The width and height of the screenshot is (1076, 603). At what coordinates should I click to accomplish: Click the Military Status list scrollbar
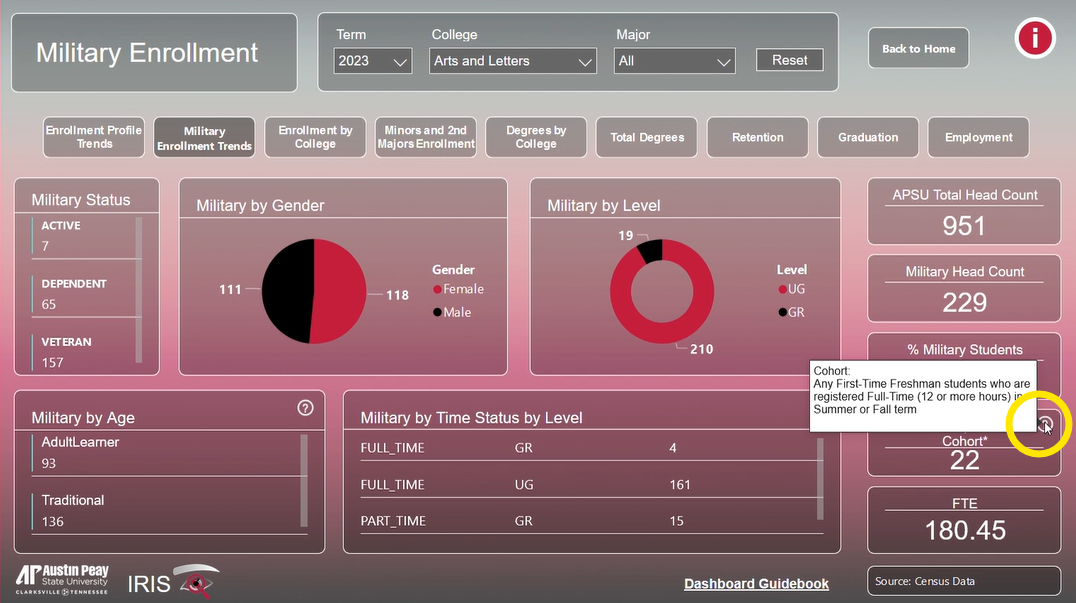139,290
